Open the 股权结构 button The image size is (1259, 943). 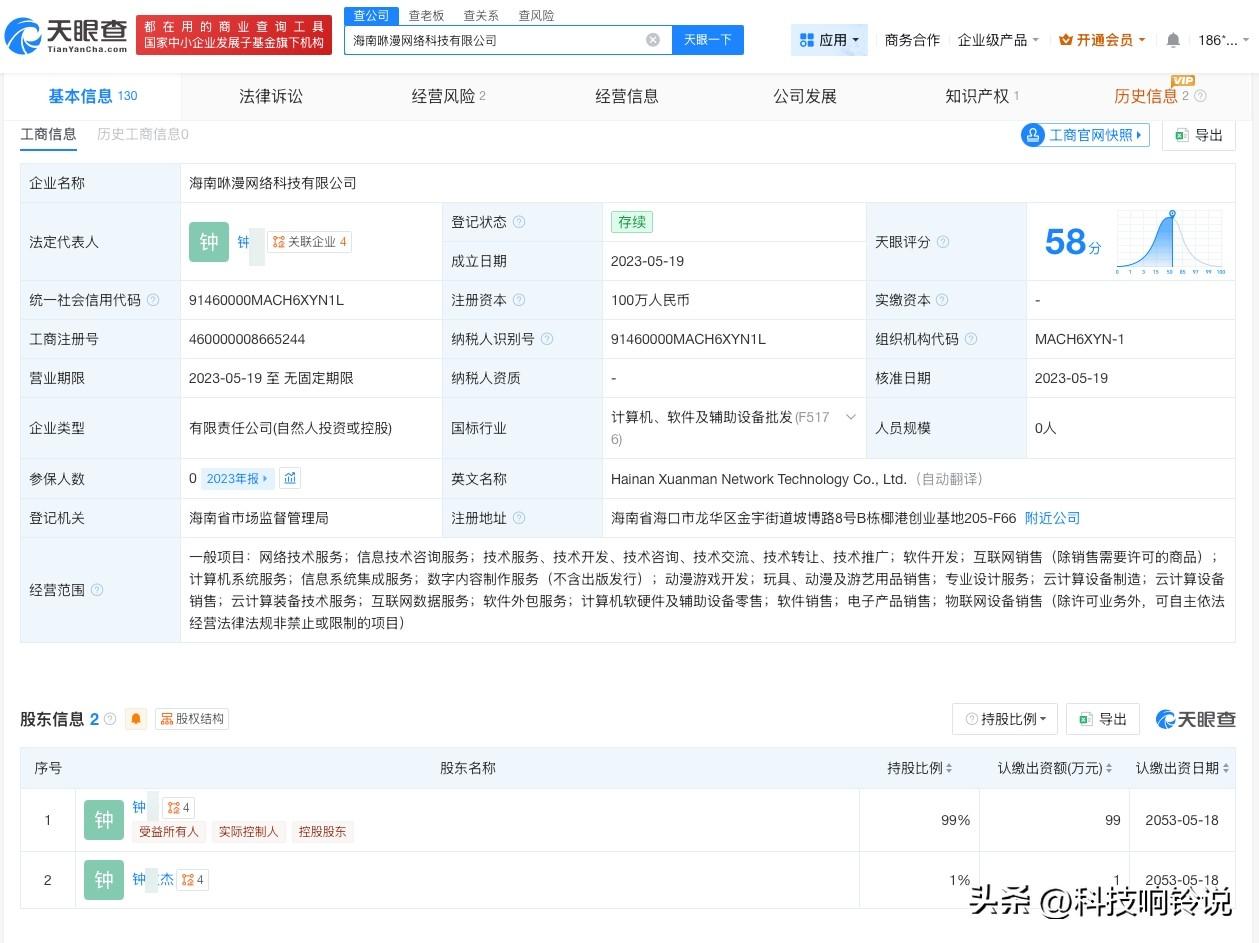[x=192, y=719]
